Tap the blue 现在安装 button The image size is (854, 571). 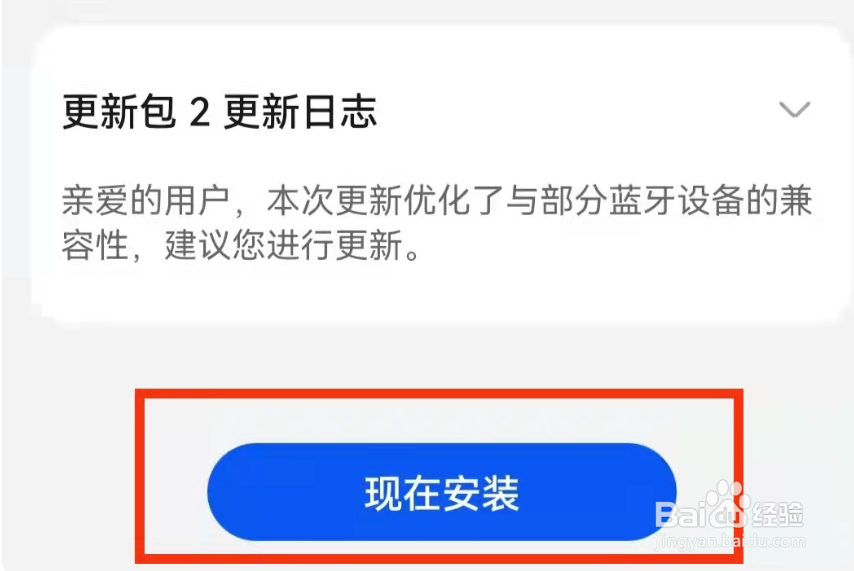442,492
